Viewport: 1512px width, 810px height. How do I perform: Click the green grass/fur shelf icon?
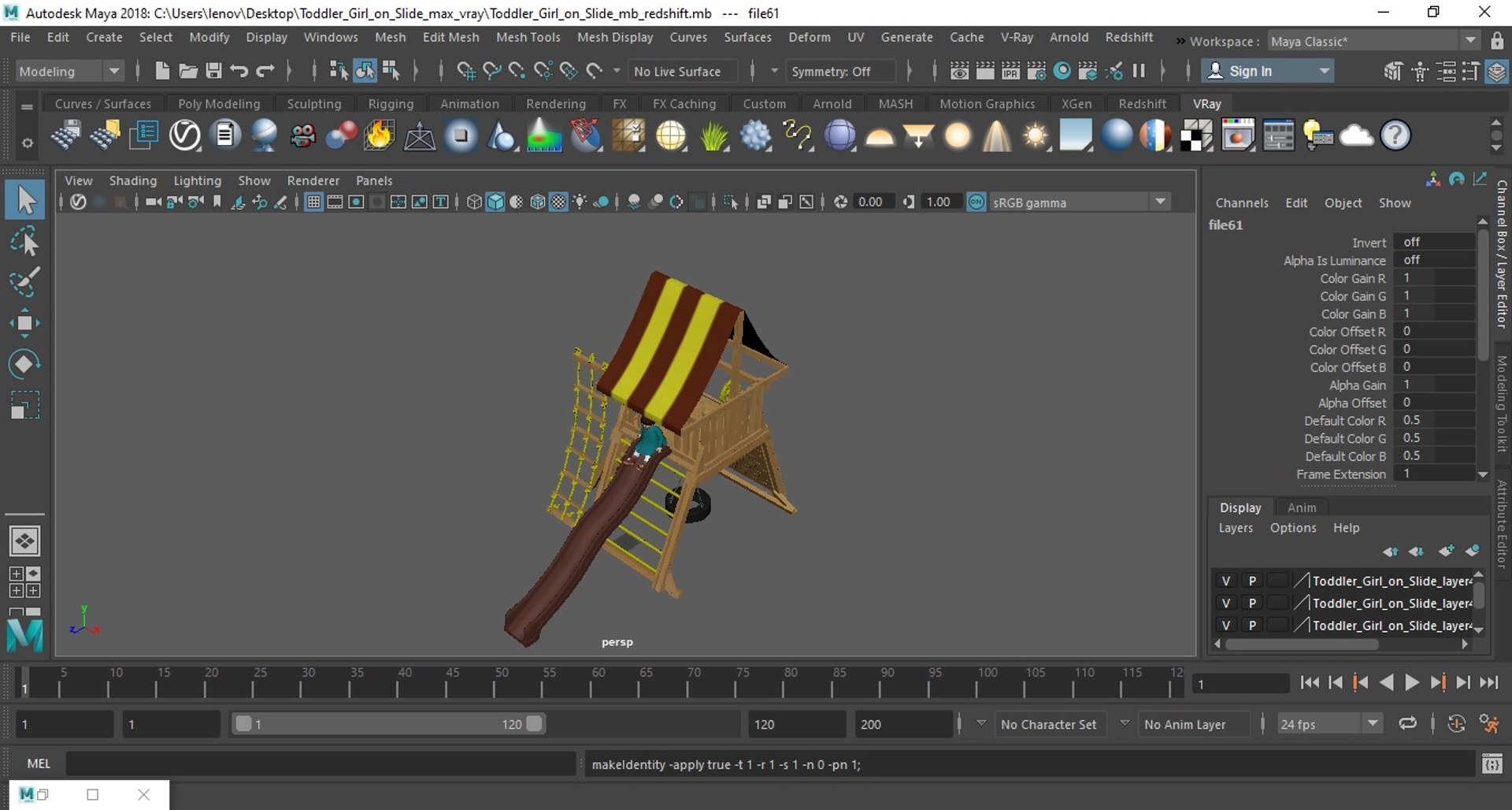point(713,136)
